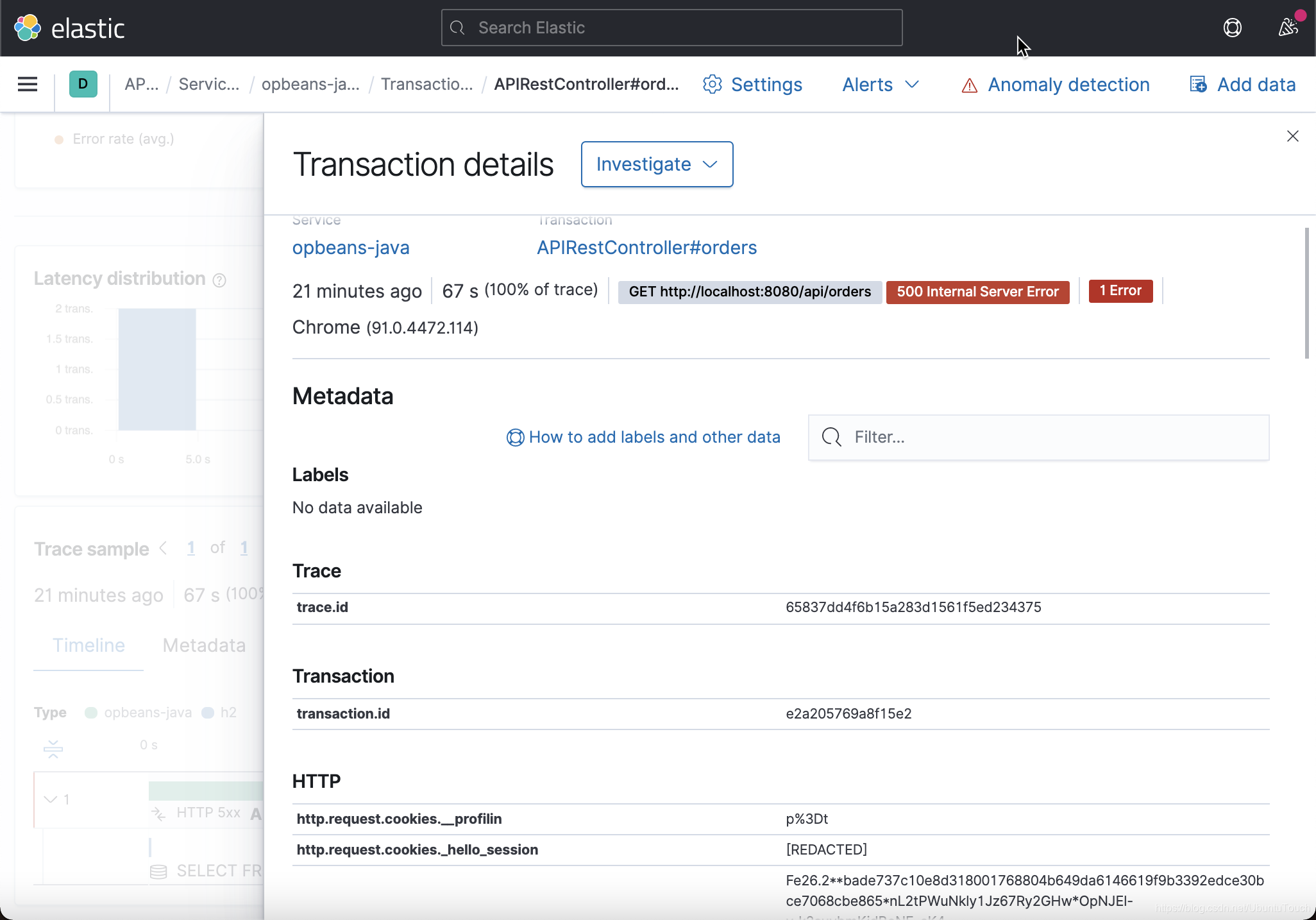This screenshot has height=920, width=1316.
Task: Open the opbeans-java service link
Action: (351, 248)
